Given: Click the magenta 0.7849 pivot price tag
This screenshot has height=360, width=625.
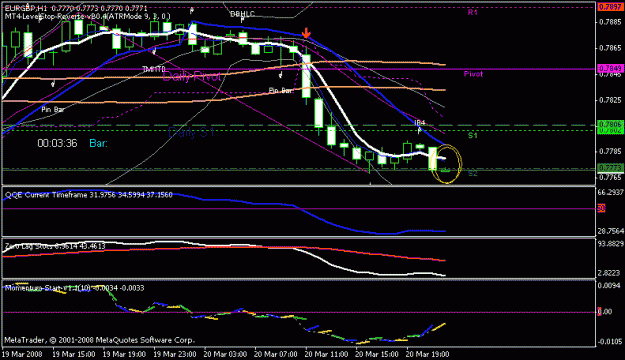Looking at the screenshot, I should pyautogui.click(x=610, y=69).
